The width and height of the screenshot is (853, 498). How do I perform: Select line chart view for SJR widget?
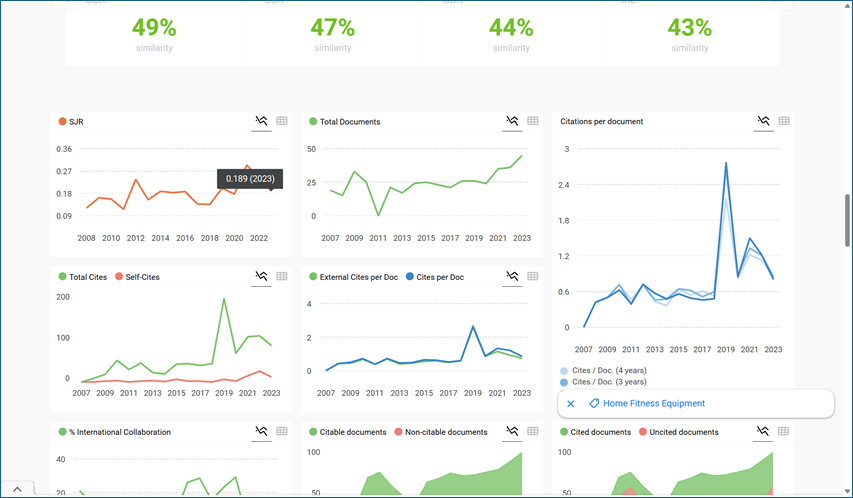click(261, 121)
